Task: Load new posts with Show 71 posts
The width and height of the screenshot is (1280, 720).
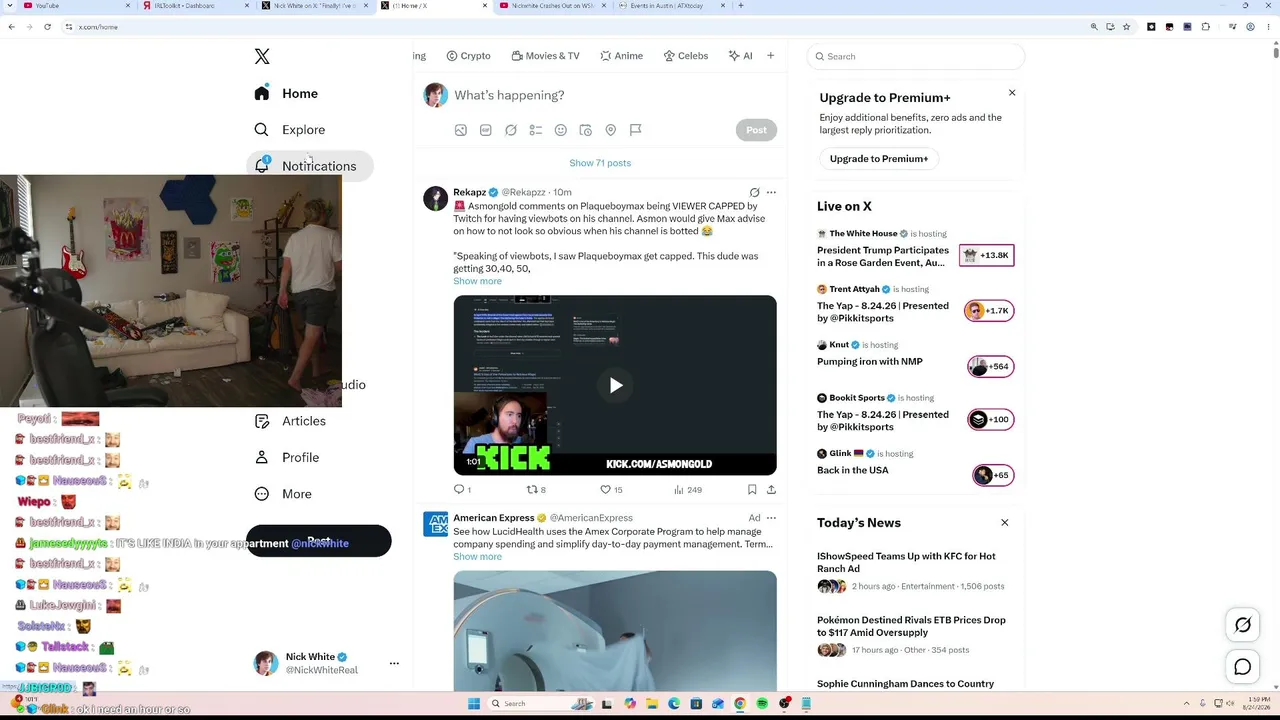Action: pos(600,163)
